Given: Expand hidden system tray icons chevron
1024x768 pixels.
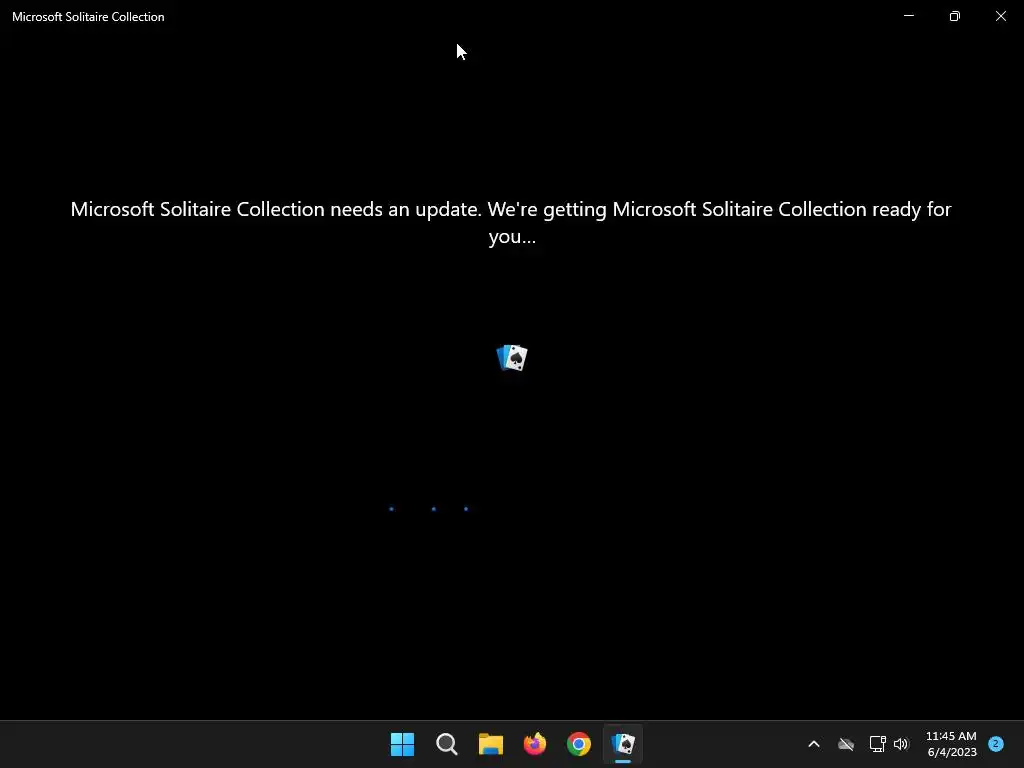Looking at the screenshot, I should tap(814, 744).
